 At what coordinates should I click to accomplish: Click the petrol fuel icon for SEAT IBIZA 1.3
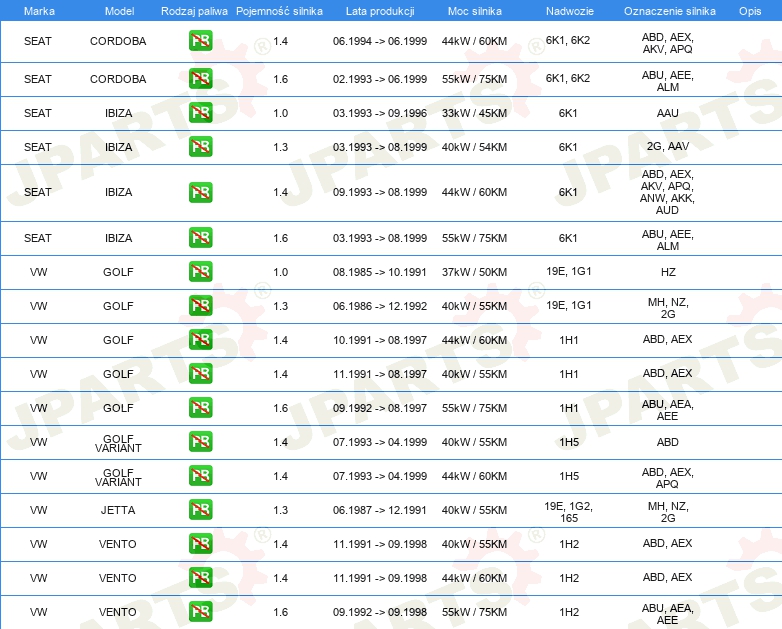[x=200, y=147]
